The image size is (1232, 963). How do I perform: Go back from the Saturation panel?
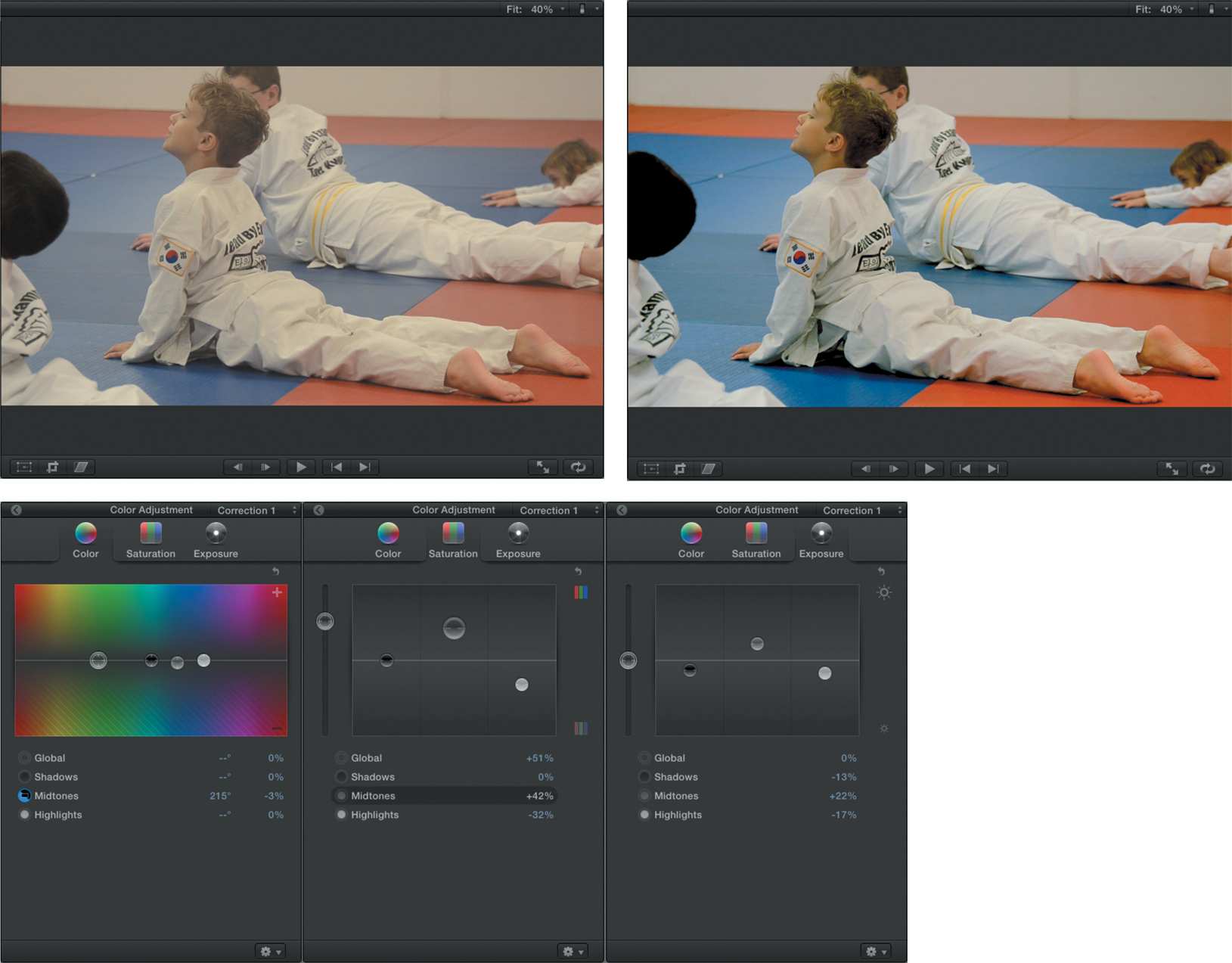pyautogui.click(x=318, y=510)
